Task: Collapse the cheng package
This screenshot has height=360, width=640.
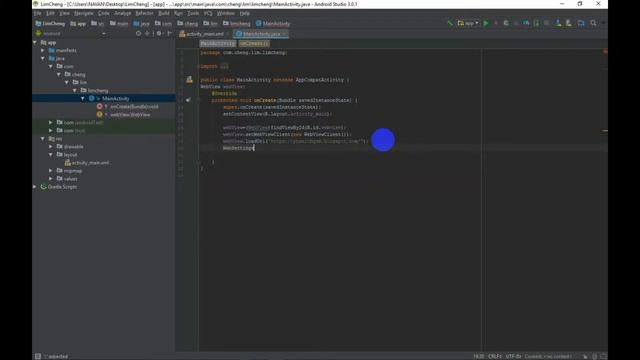Action: pos(59,74)
